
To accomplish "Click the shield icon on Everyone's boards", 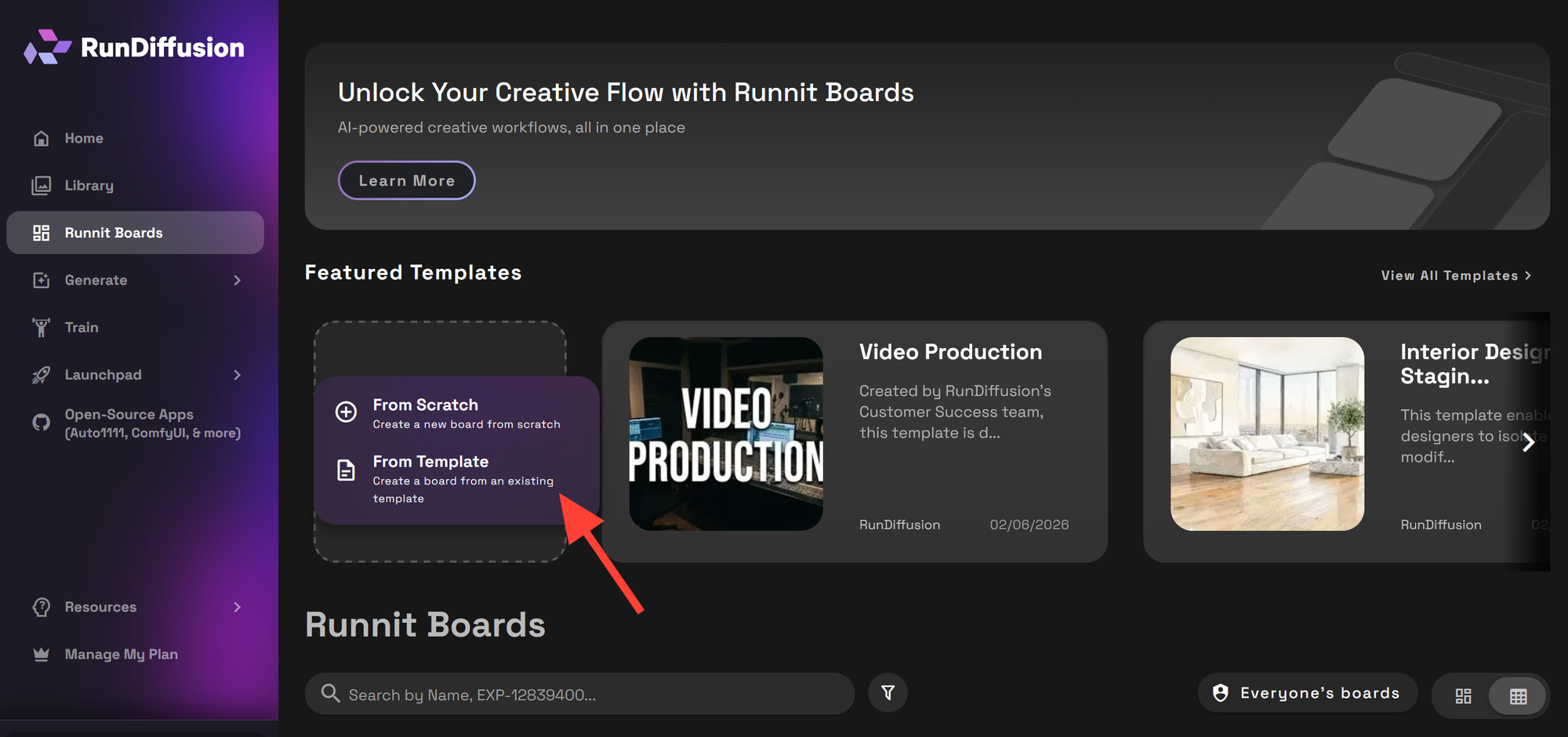I will pos(1220,693).
